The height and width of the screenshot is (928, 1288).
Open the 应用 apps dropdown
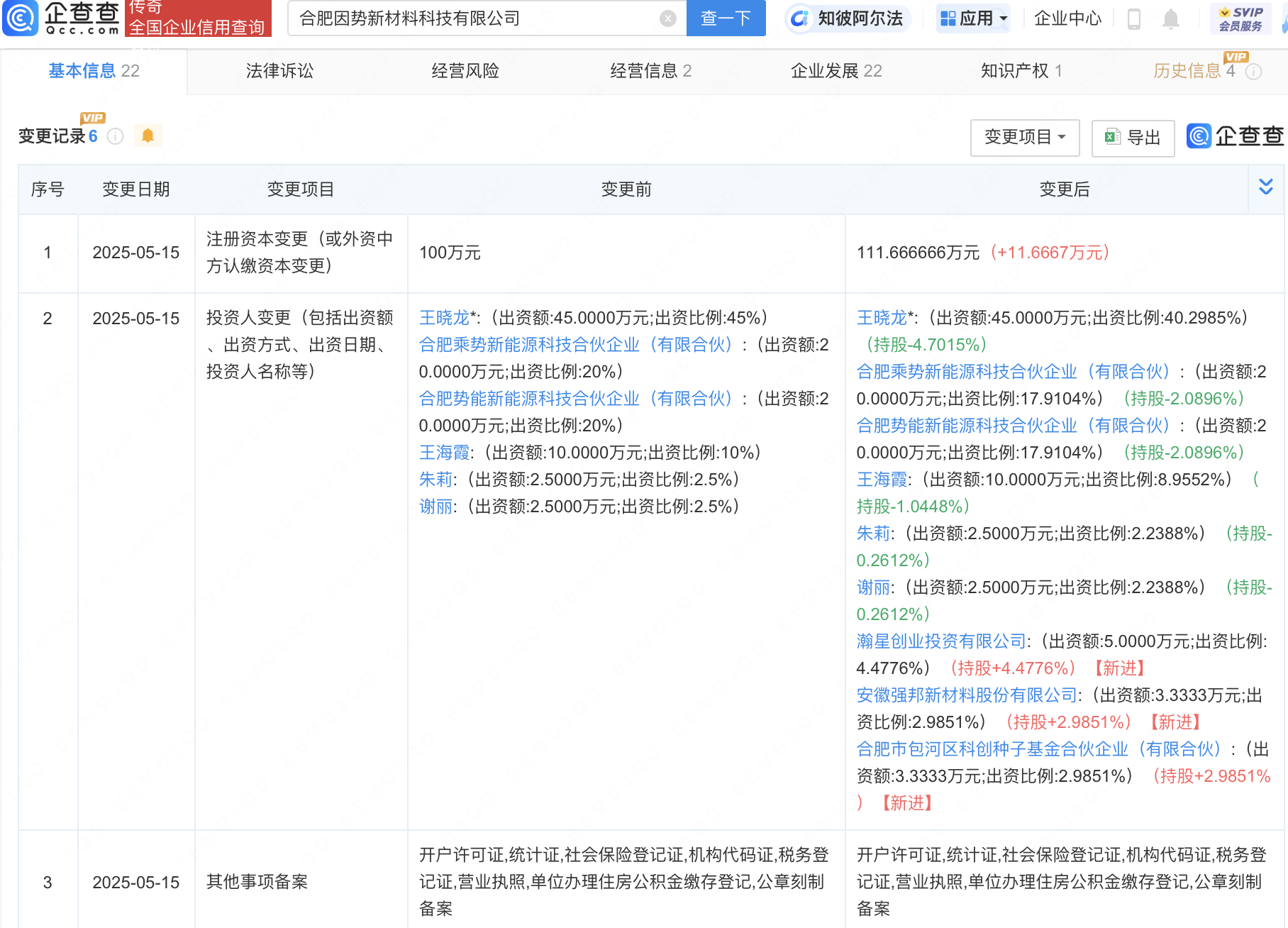pos(973,18)
